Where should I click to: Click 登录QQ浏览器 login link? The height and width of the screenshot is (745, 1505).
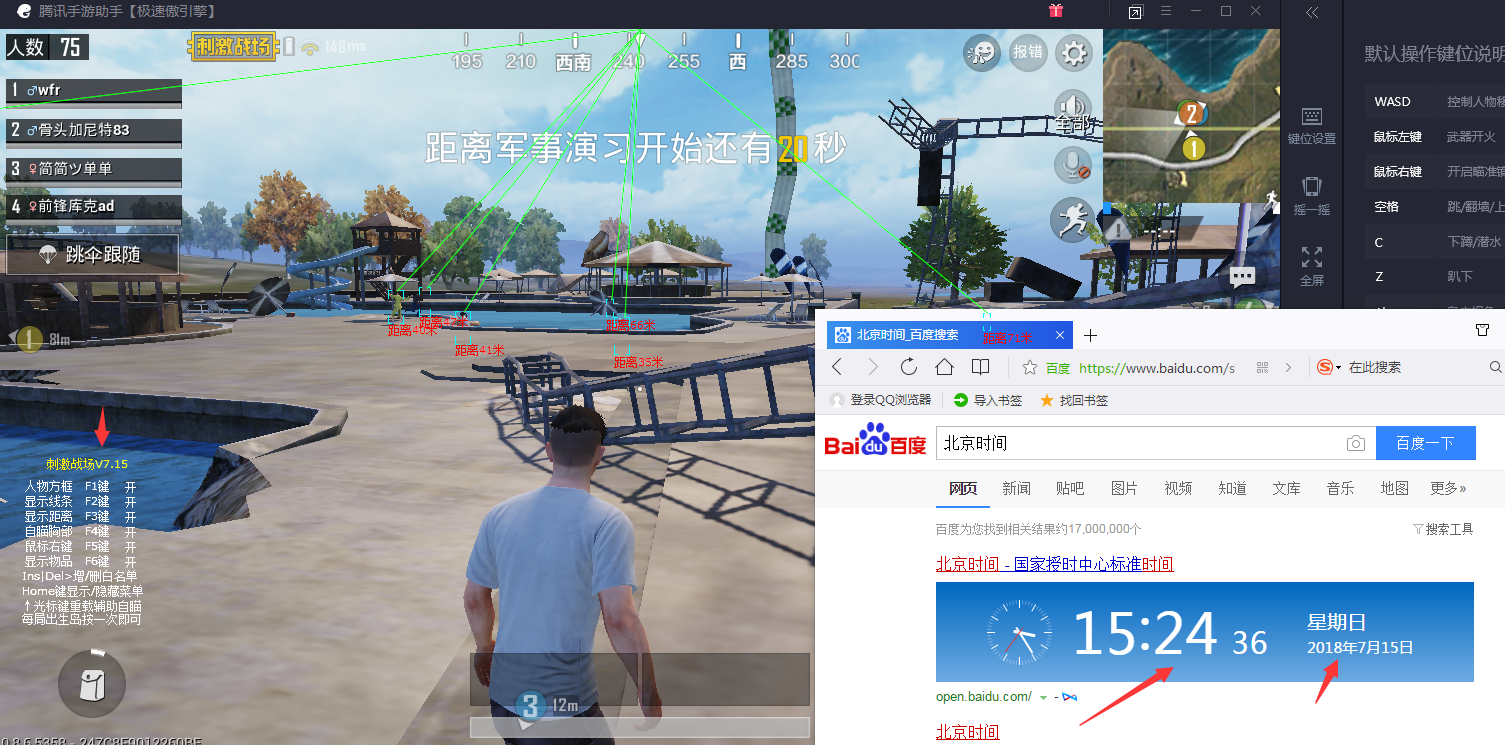tap(881, 400)
